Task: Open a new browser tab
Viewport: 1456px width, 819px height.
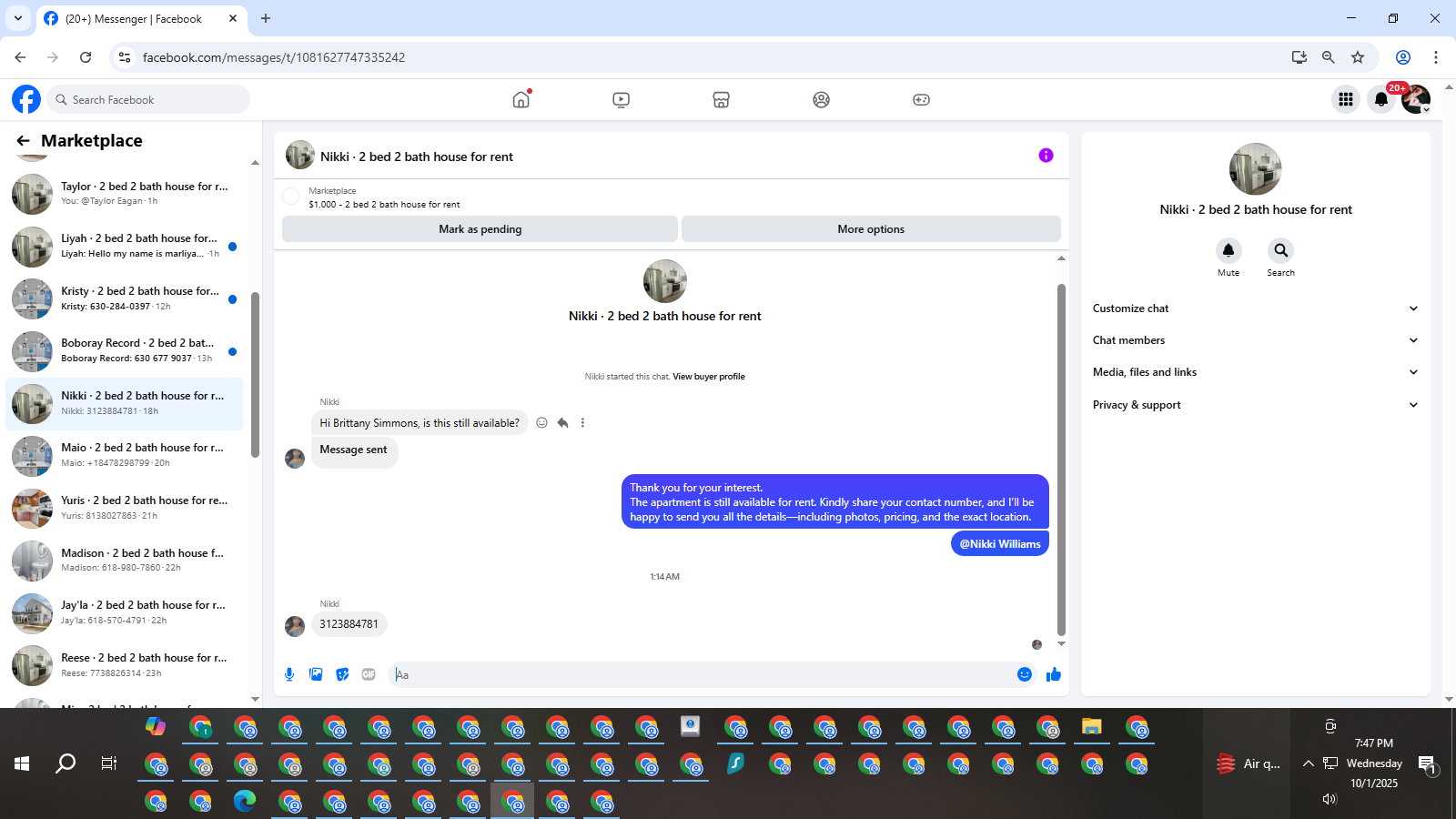Action: tap(266, 18)
